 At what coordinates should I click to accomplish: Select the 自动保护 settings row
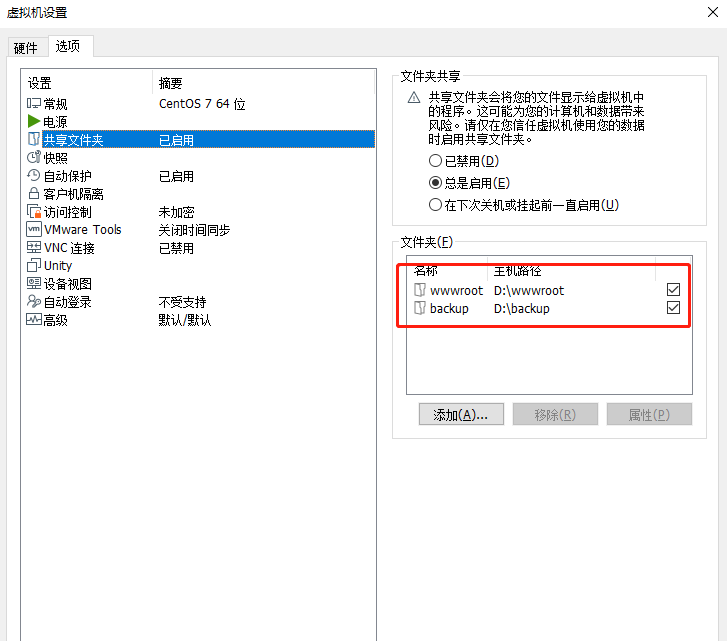[x=198, y=176]
